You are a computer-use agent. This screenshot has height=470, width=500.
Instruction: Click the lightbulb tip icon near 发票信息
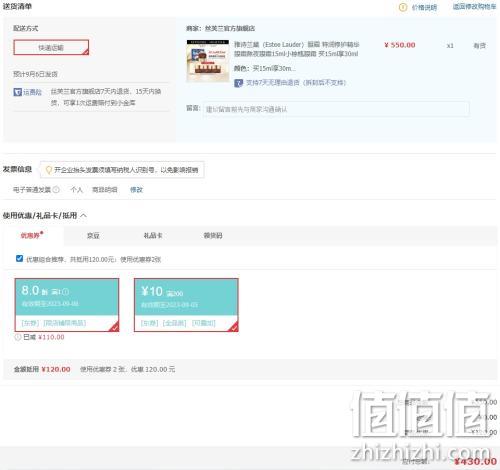tap(49, 170)
